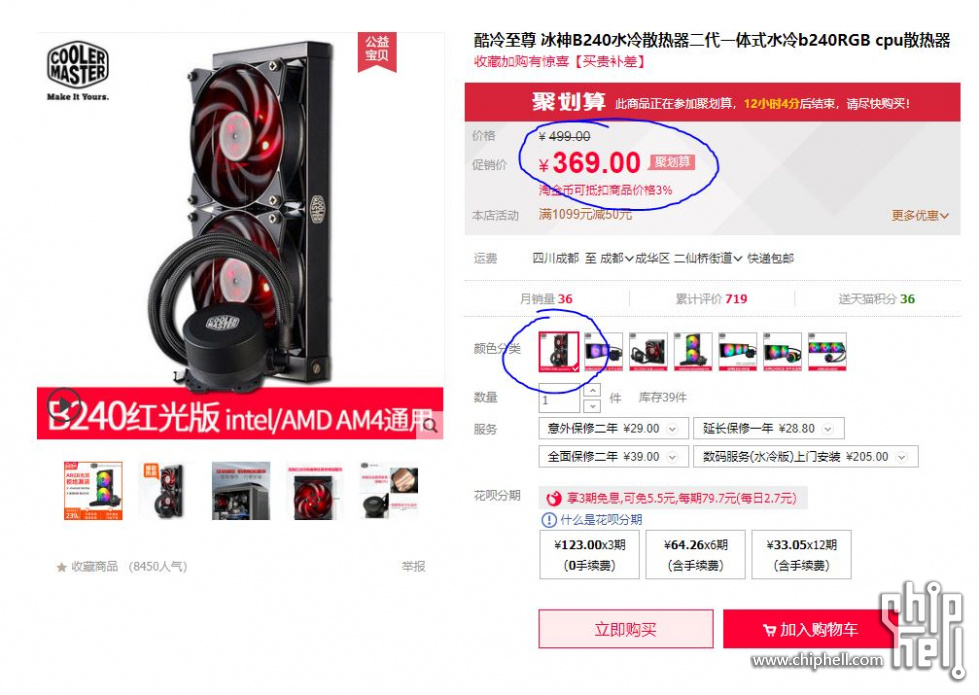The height and width of the screenshot is (695, 979).
Task: Select the red fan color option thumbnail
Action: [559, 352]
